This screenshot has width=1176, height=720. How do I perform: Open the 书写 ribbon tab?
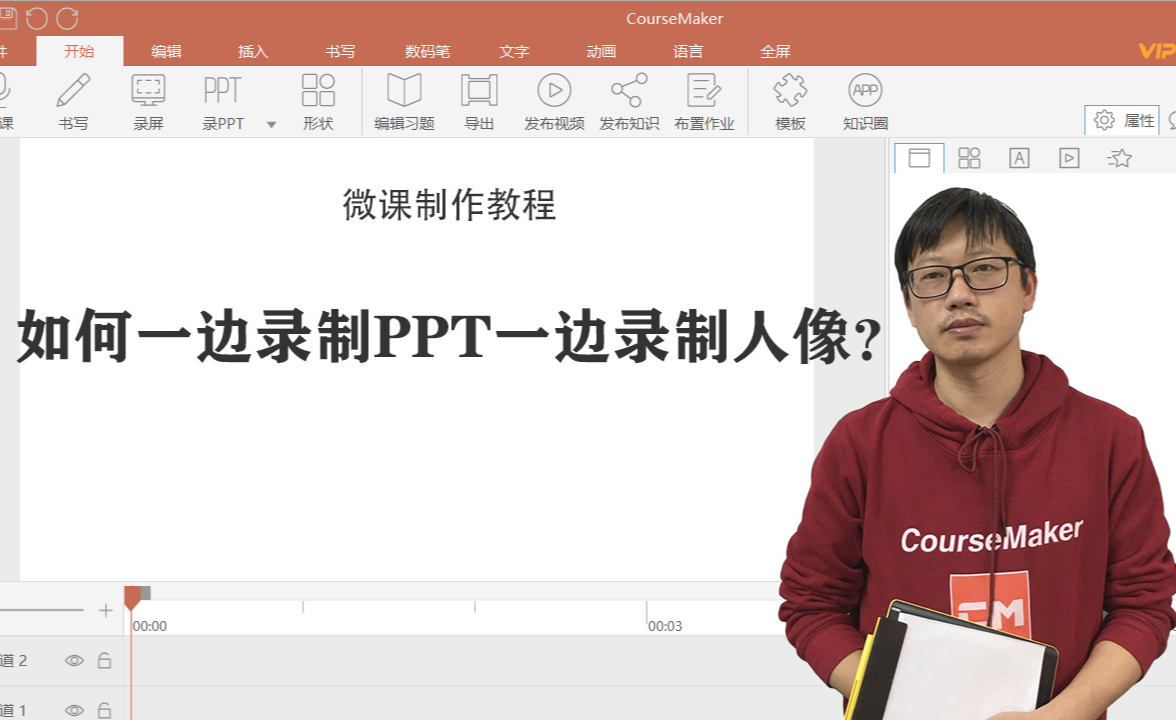pos(340,51)
